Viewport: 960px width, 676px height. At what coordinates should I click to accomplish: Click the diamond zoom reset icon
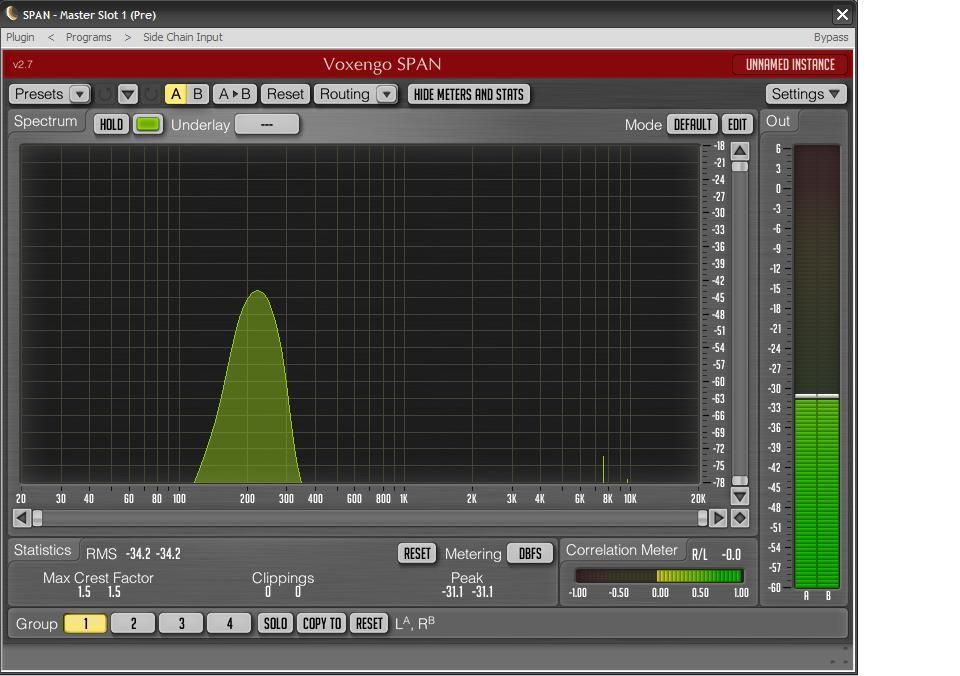[x=740, y=518]
